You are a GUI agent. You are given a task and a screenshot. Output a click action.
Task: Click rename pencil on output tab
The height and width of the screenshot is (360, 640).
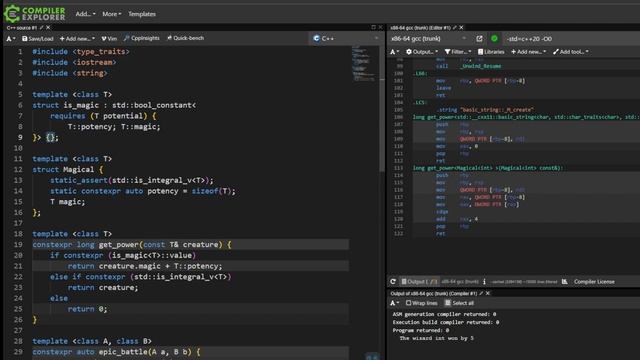[481, 293]
